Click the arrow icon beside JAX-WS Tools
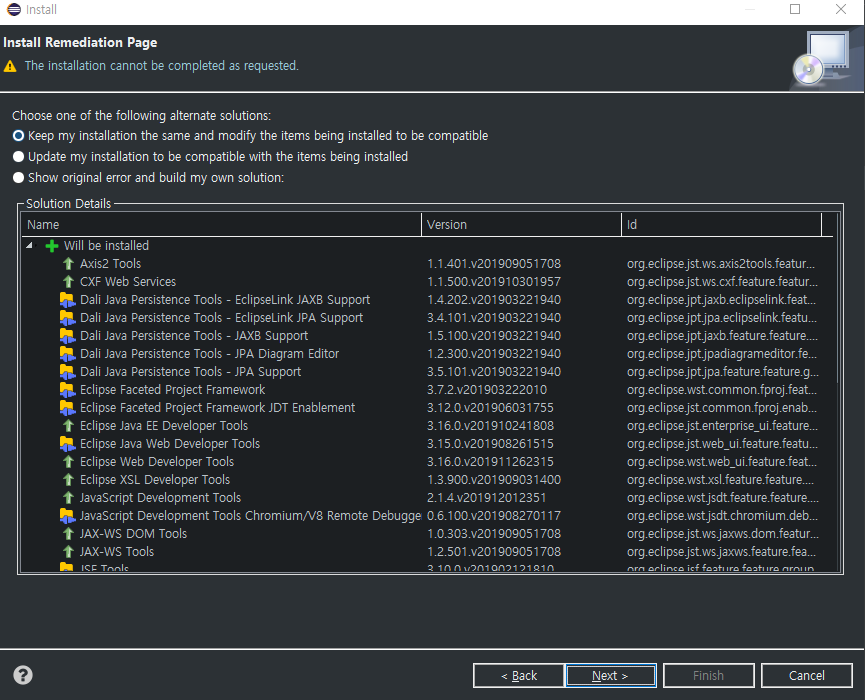This screenshot has height=700, width=865. pyautogui.click(x=68, y=552)
